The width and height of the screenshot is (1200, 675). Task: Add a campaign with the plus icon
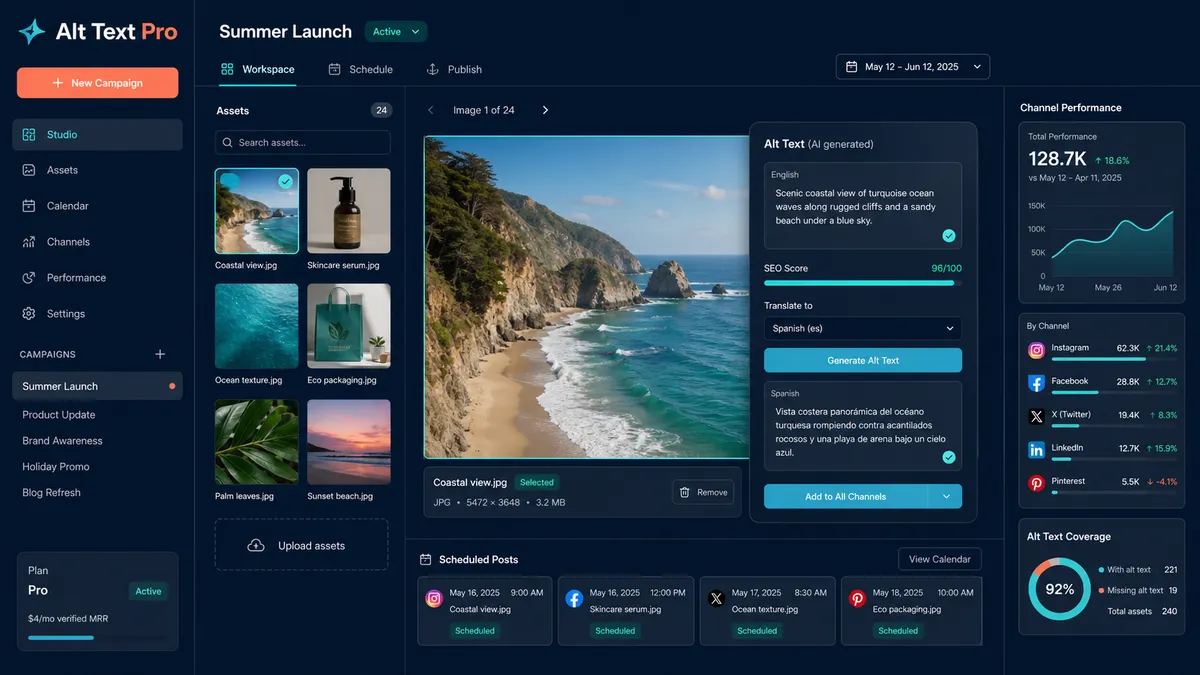(x=160, y=354)
